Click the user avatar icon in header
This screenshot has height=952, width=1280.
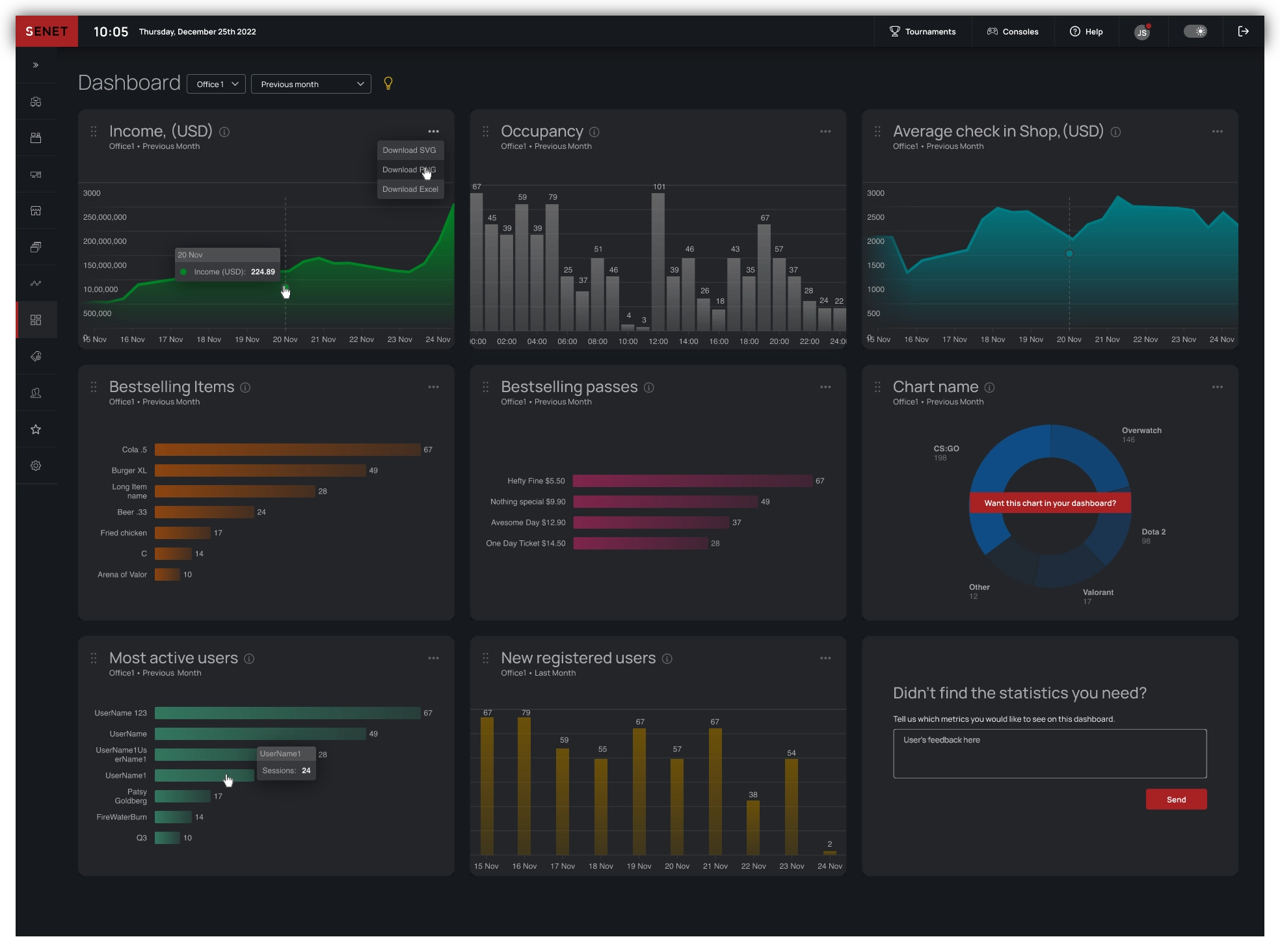click(x=1142, y=31)
